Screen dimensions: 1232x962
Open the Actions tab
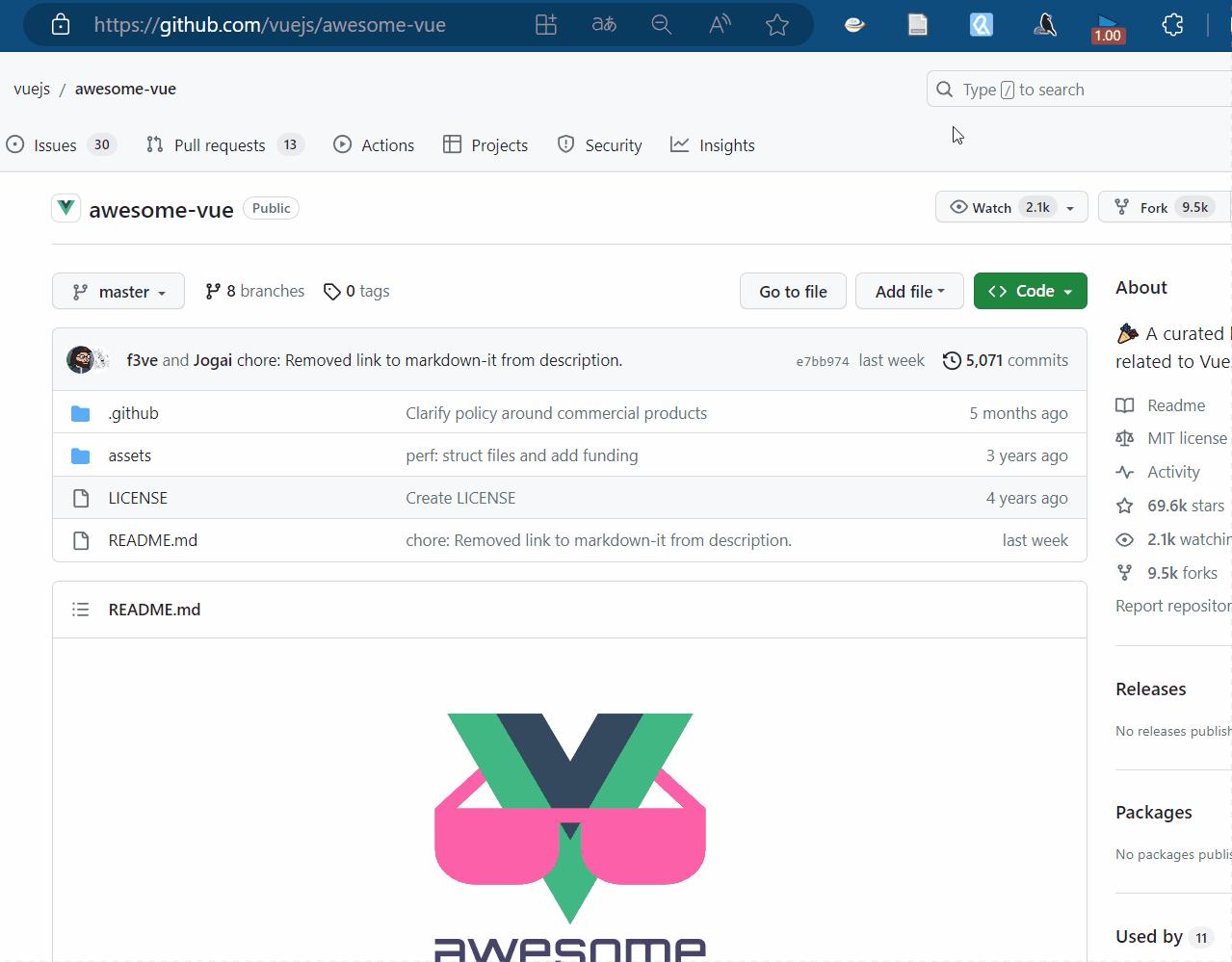pyautogui.click(x=374, y=144)
